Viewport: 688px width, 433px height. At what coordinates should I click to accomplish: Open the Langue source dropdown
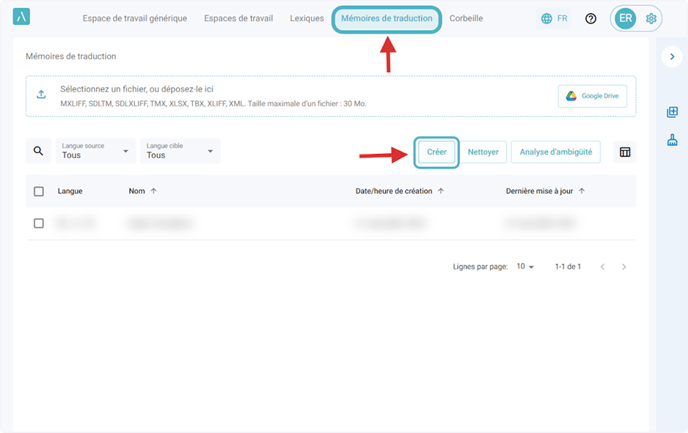pos(96,151)
